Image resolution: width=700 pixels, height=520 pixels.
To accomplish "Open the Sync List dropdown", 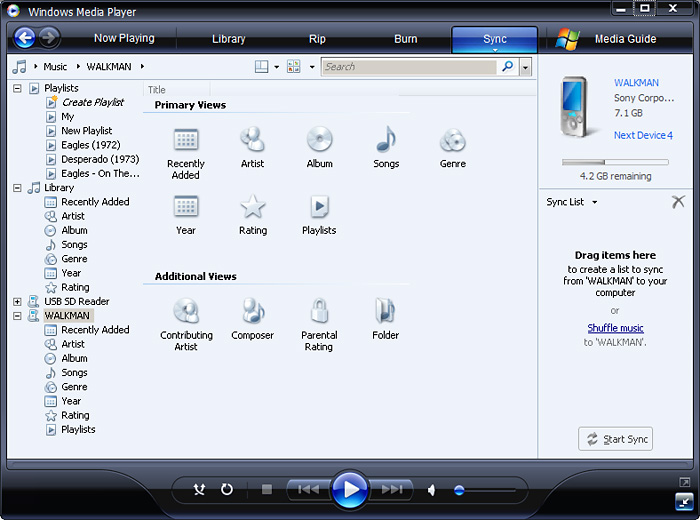I will click(x=595, y=202).
